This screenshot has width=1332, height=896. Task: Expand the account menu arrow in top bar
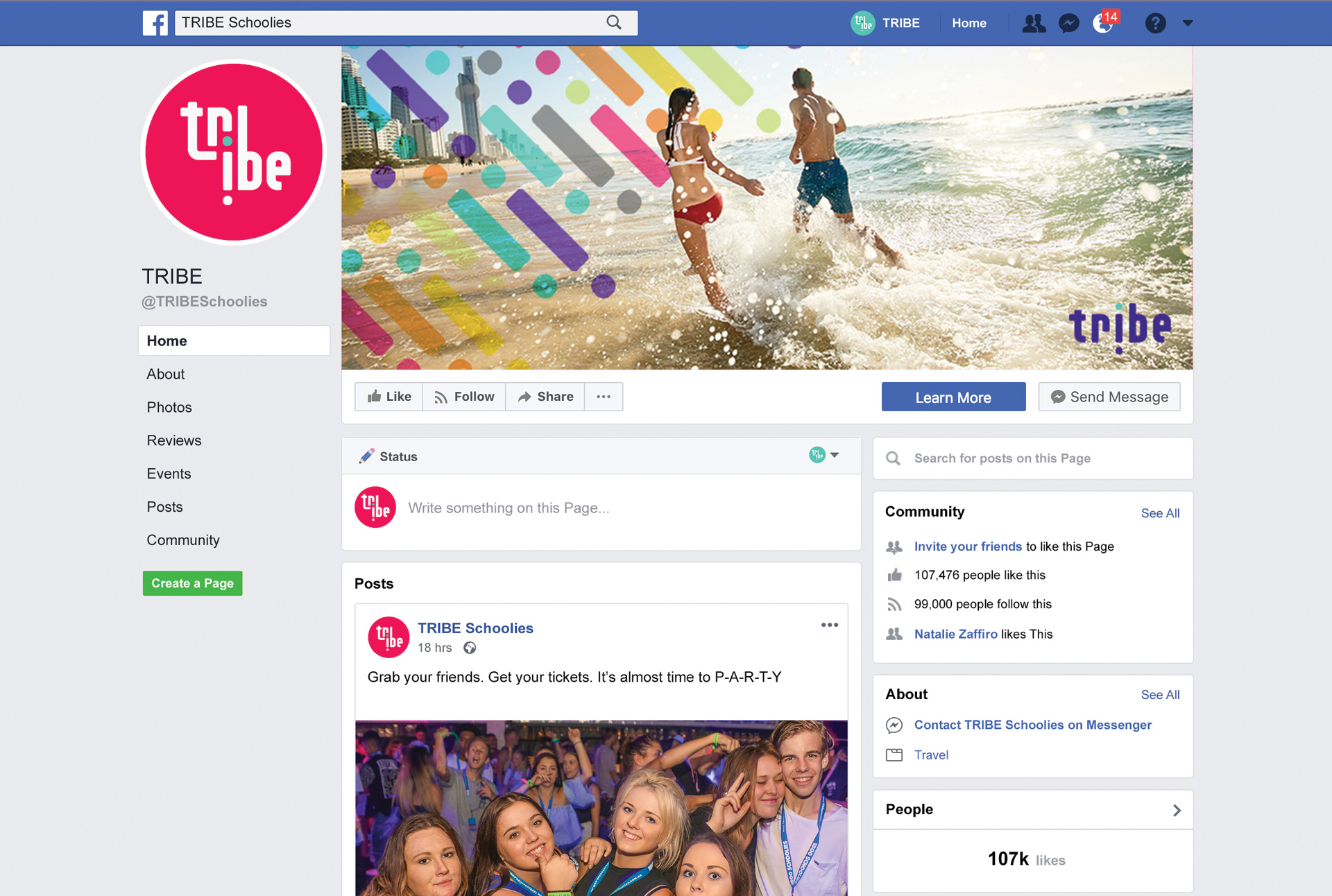(1188, 24)
